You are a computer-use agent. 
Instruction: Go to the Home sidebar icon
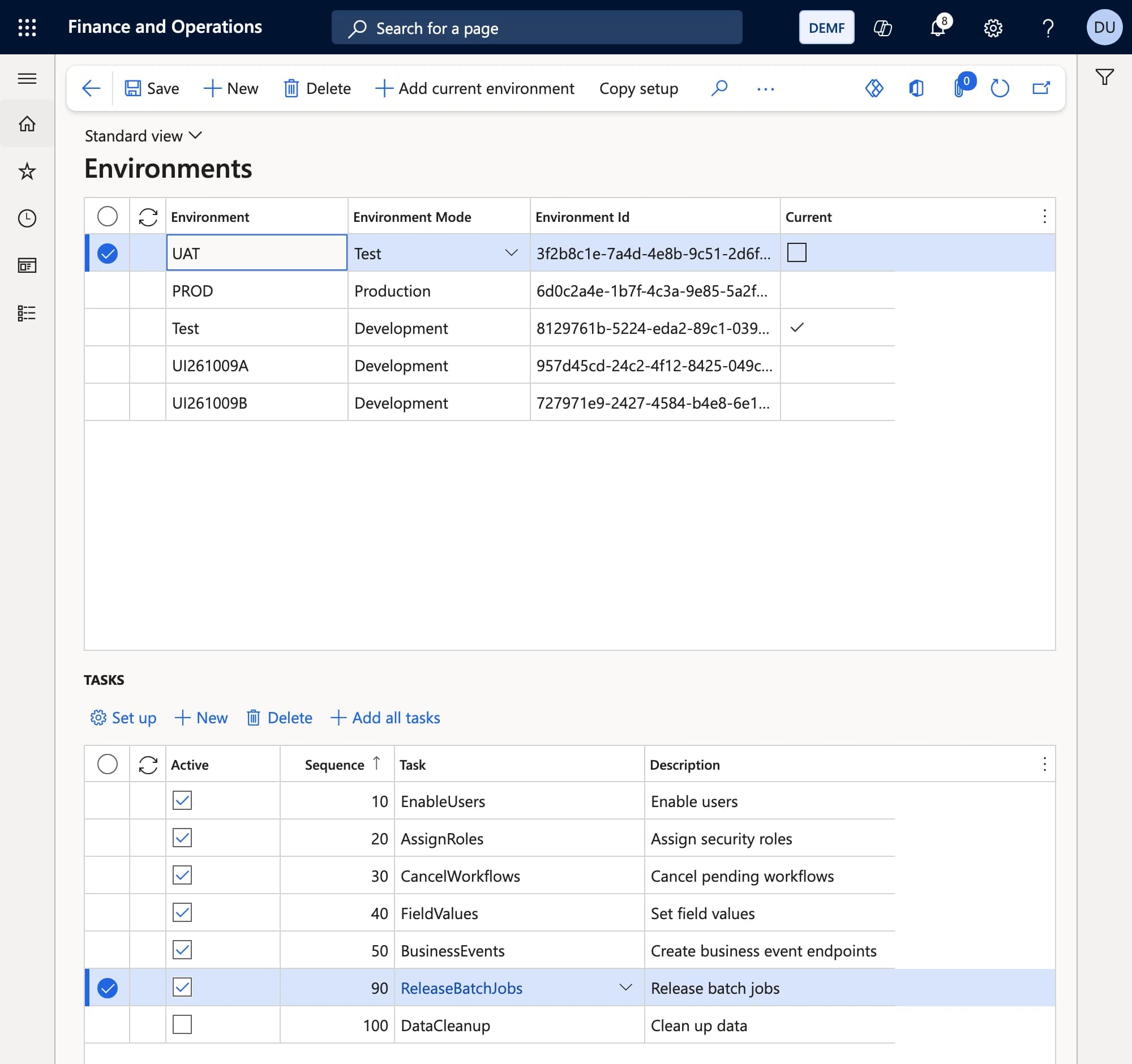click(x=27, y=123)
